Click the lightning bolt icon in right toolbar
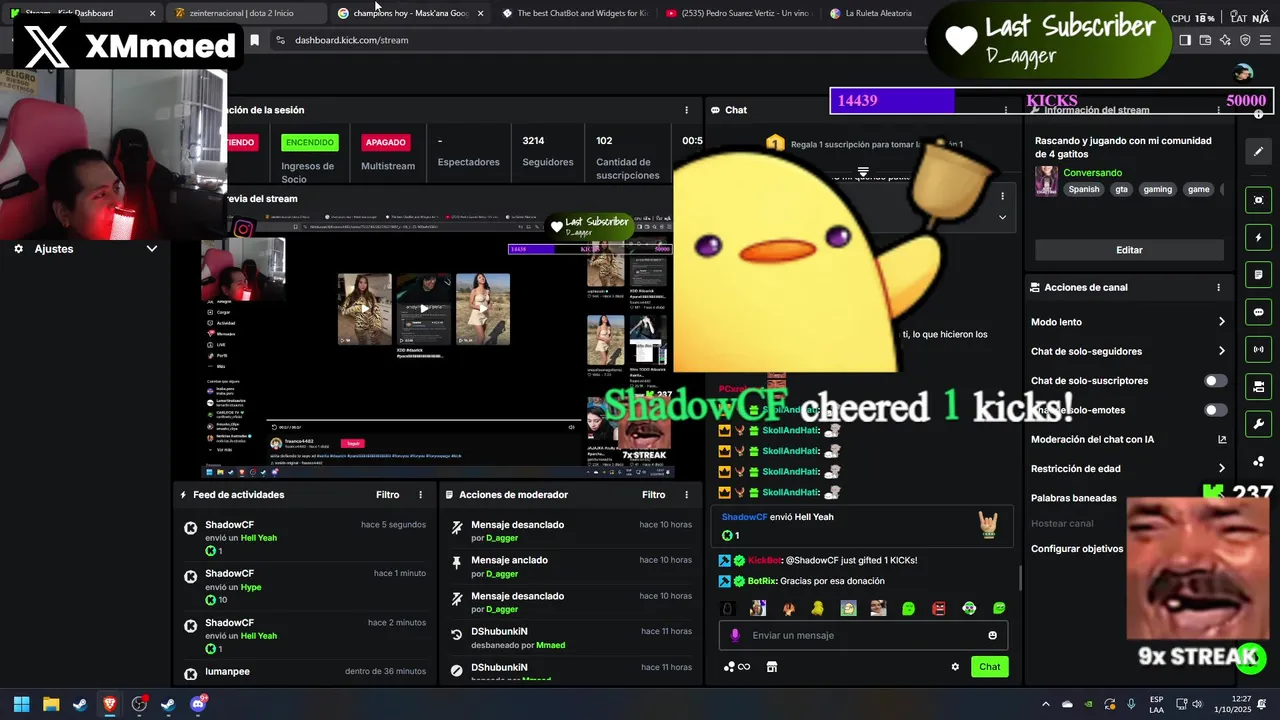Screen dimensions: 1280x720 pyautogui.click(x=1258, y=238)
